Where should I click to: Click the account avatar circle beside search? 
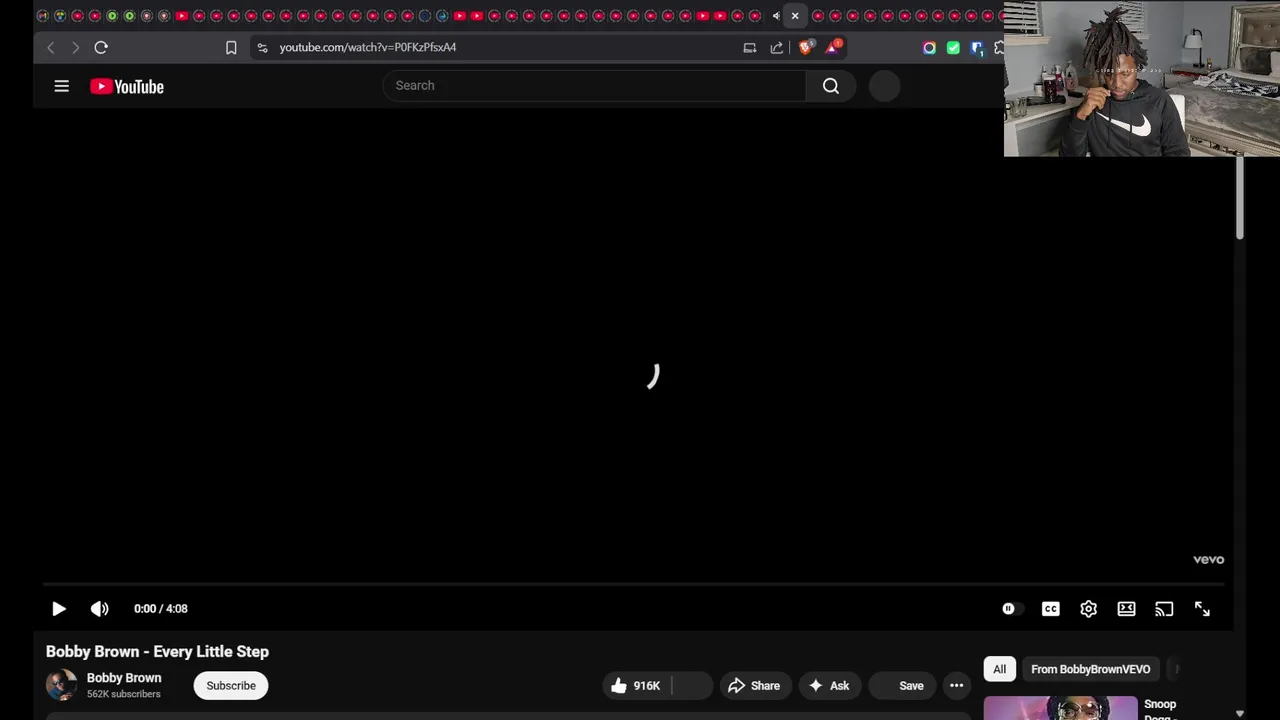coord(885,86)
